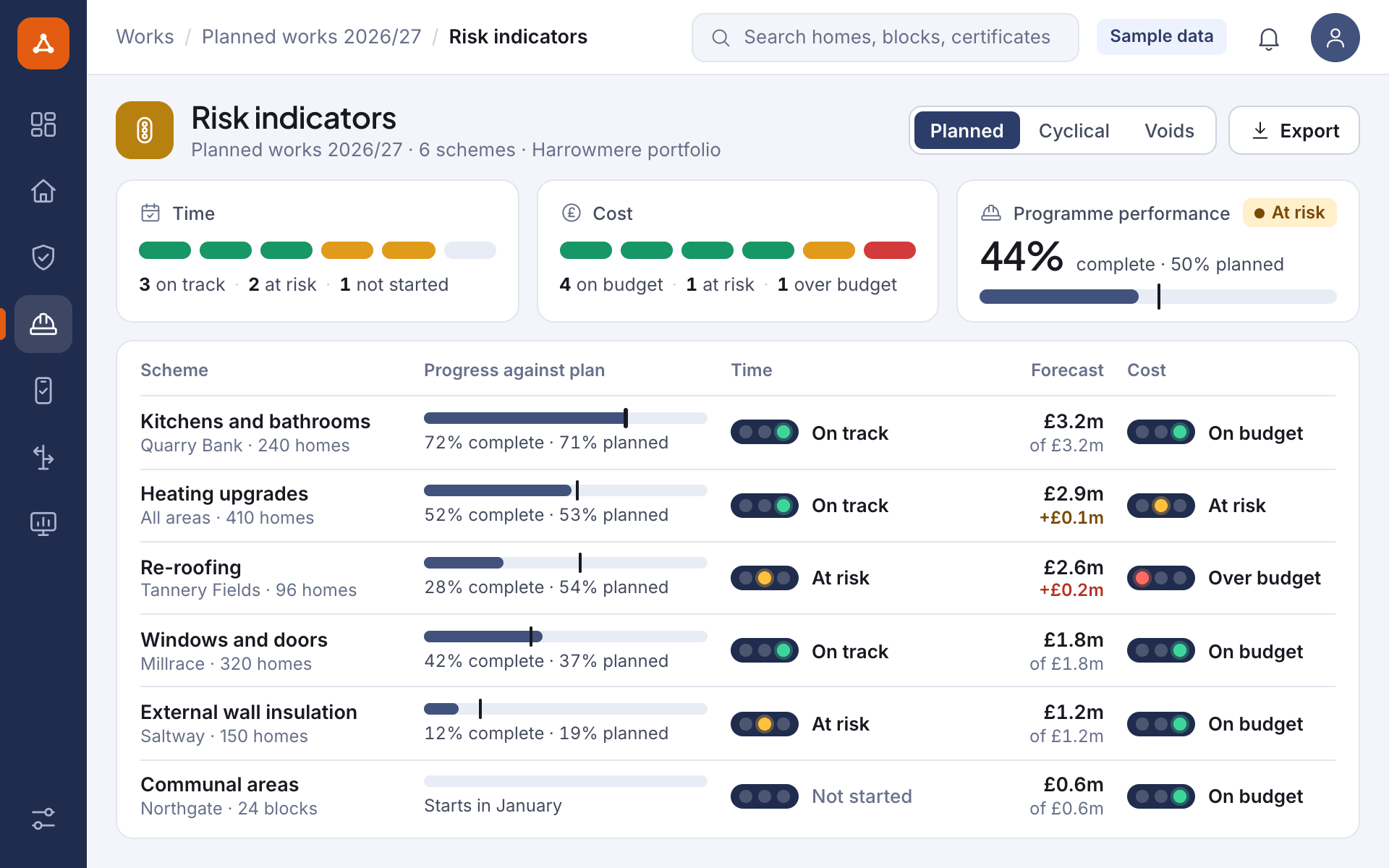Open the sliders settings icon in sidebar
The width and height of the screenshot is (1389, 868).
tap(43, 819)
